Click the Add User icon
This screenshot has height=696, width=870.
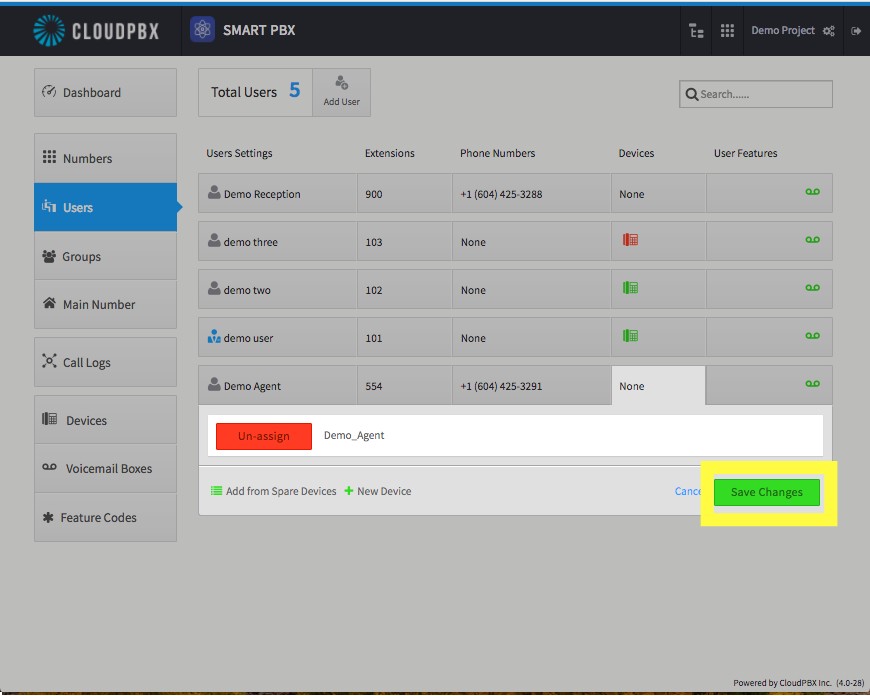click(341, 83)
